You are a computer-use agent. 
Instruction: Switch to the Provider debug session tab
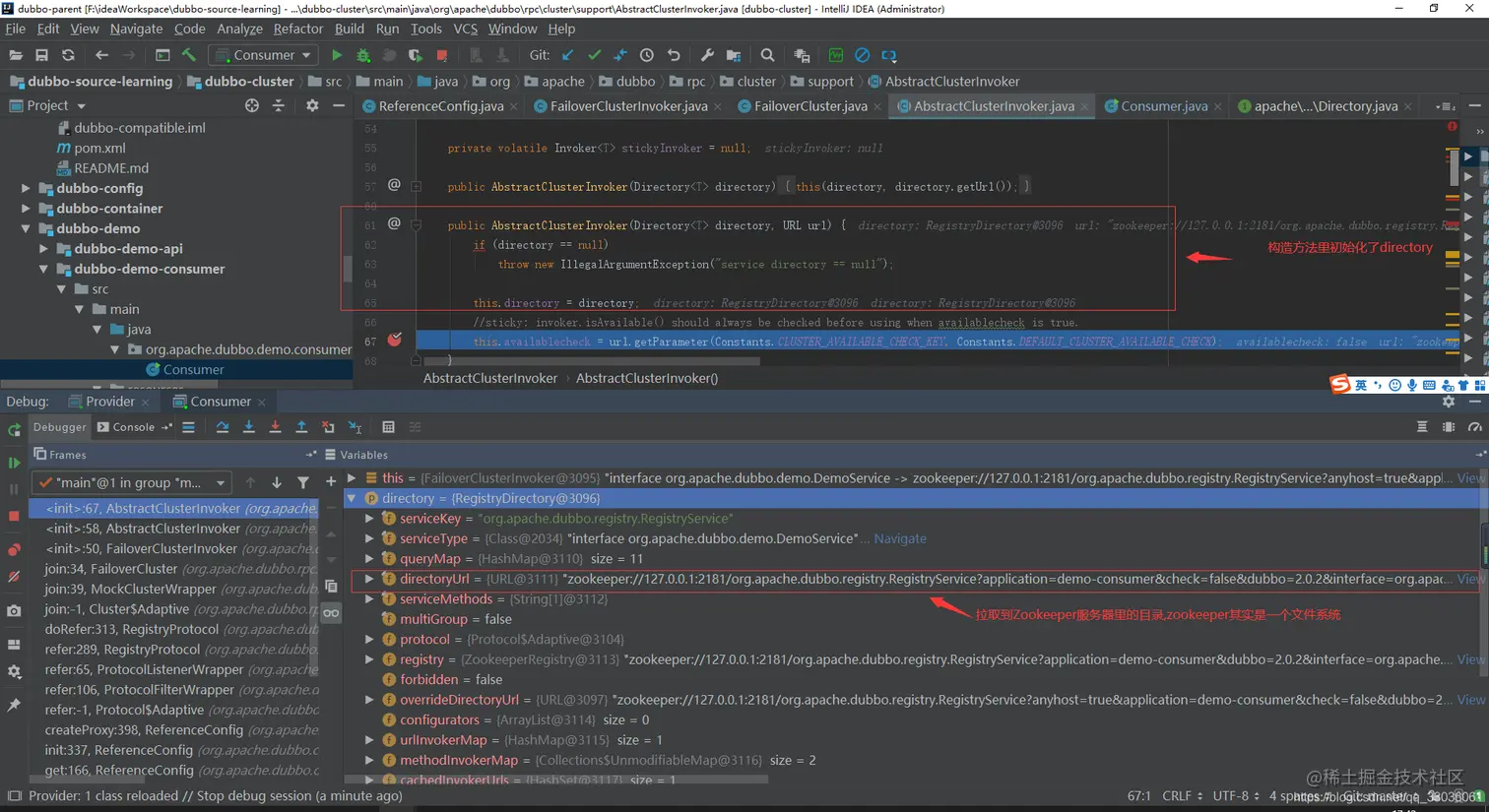[x=109, y=402]
